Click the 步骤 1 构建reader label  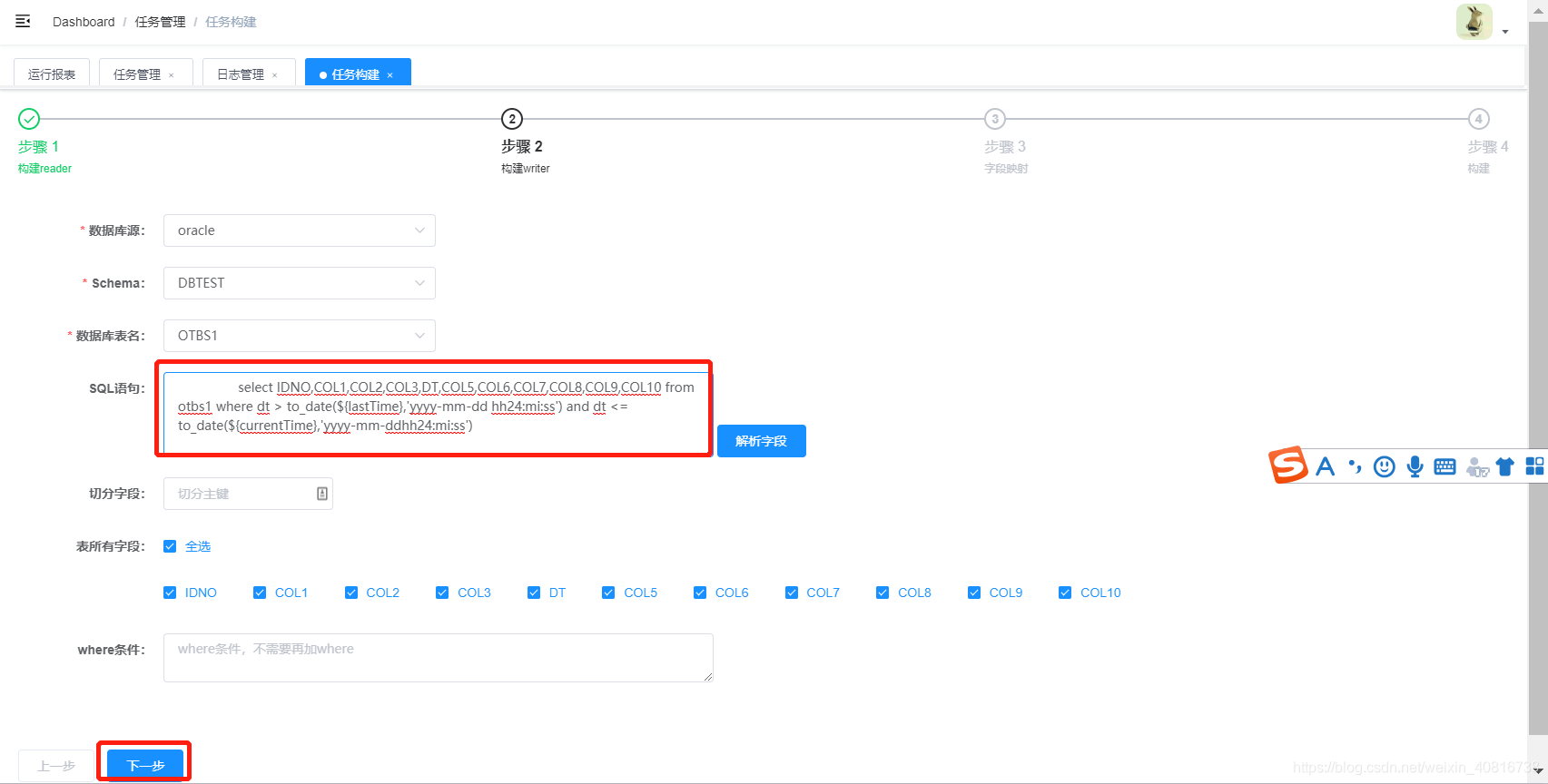(44, 156)
